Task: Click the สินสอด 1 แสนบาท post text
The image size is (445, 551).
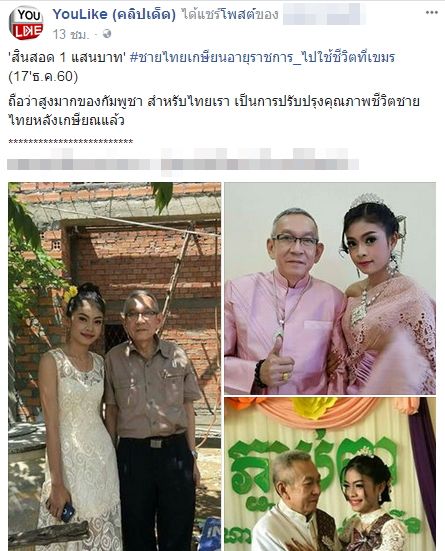Action: (x=66, y=58)
